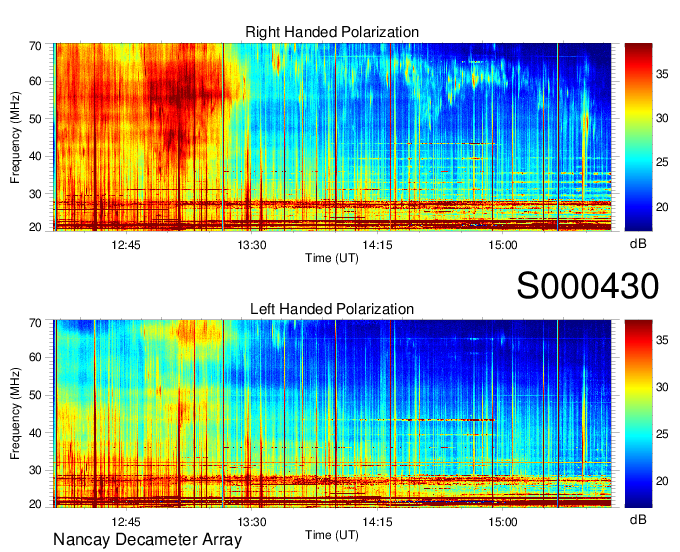Click the 20 frequency tick on lower plot
This screenshot has width=680, height=552.
pyautogui.click(x=35, y=504)
